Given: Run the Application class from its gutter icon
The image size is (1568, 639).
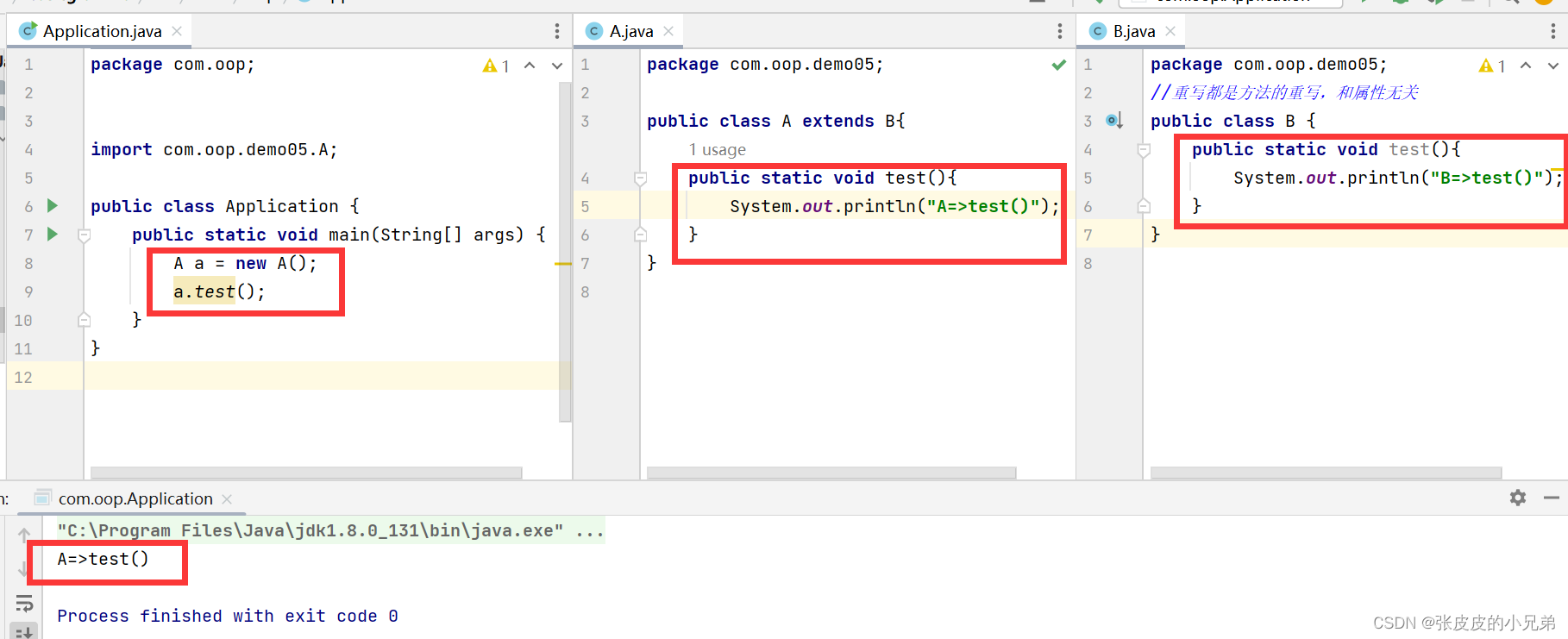Looking at the screenshot, I should [53, 205].
